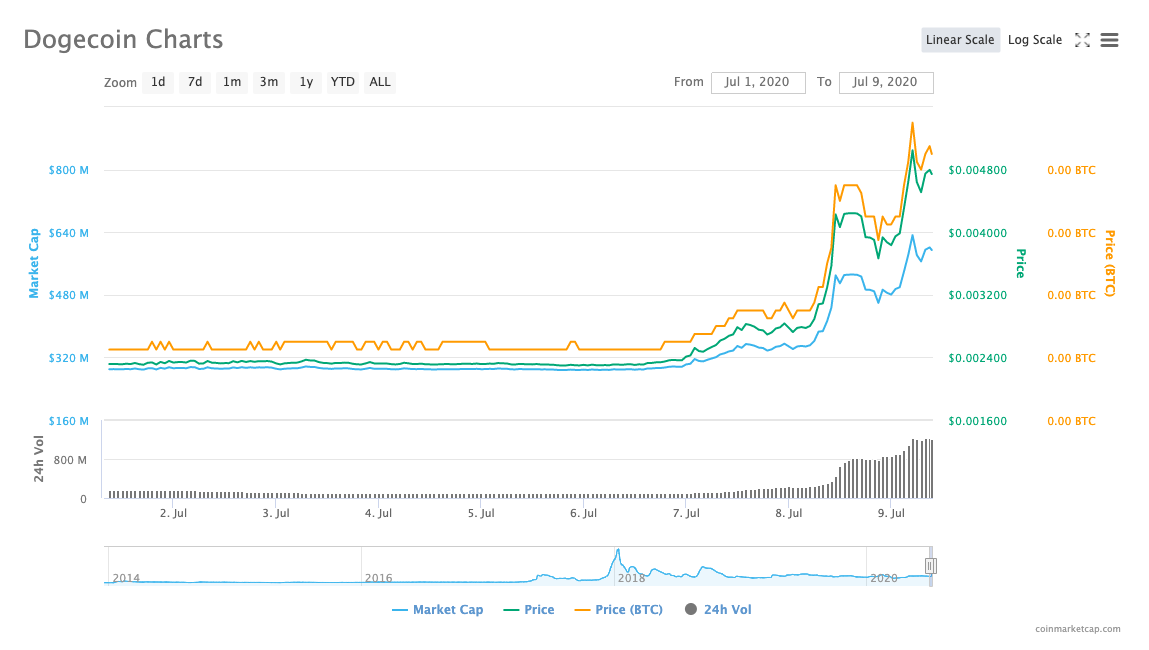
Task: Set zoom range to 3m
Action: coord(269,82)
